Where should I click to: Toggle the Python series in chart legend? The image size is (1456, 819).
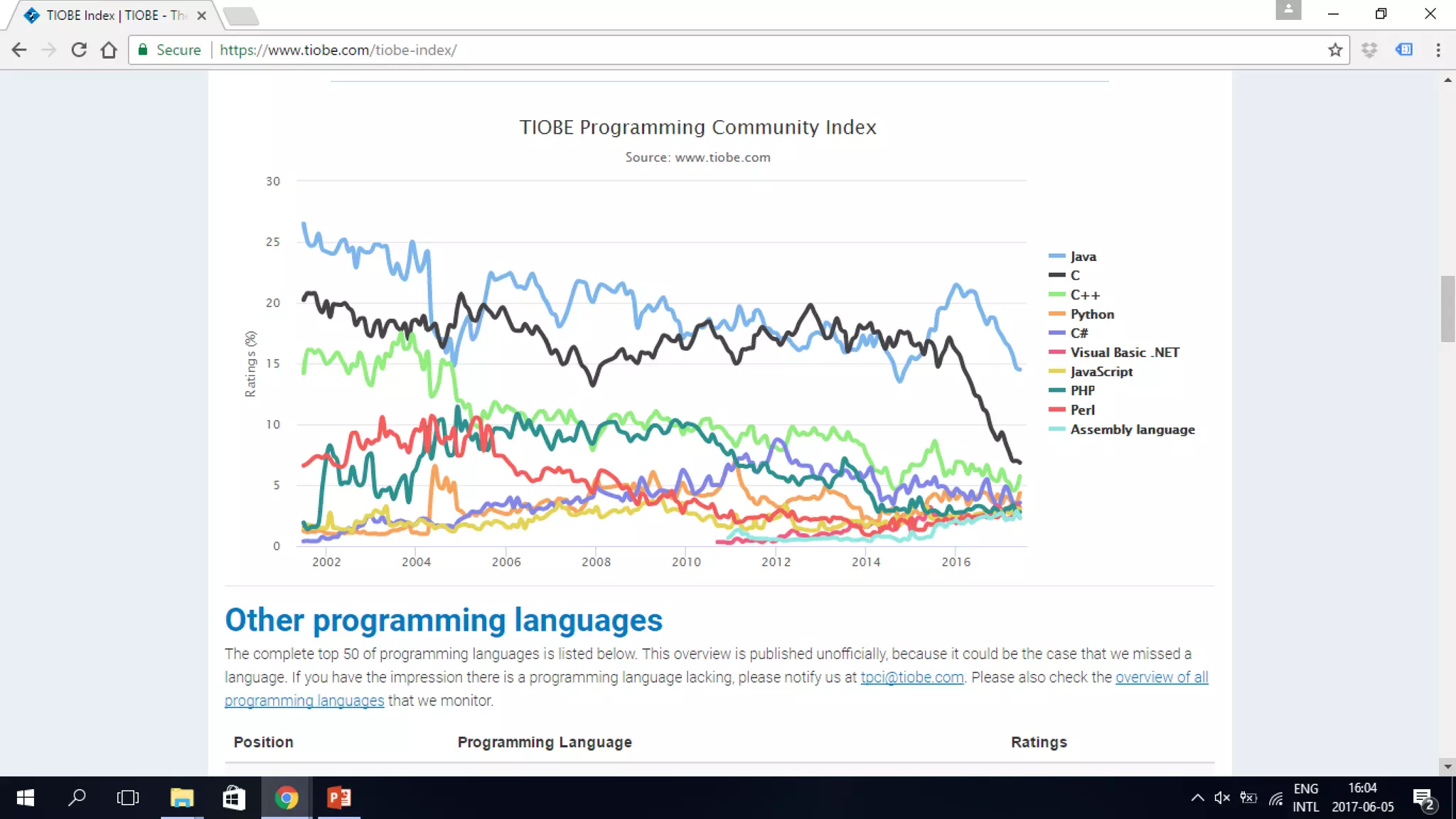pyautogui.click(x=1092, y=314)
